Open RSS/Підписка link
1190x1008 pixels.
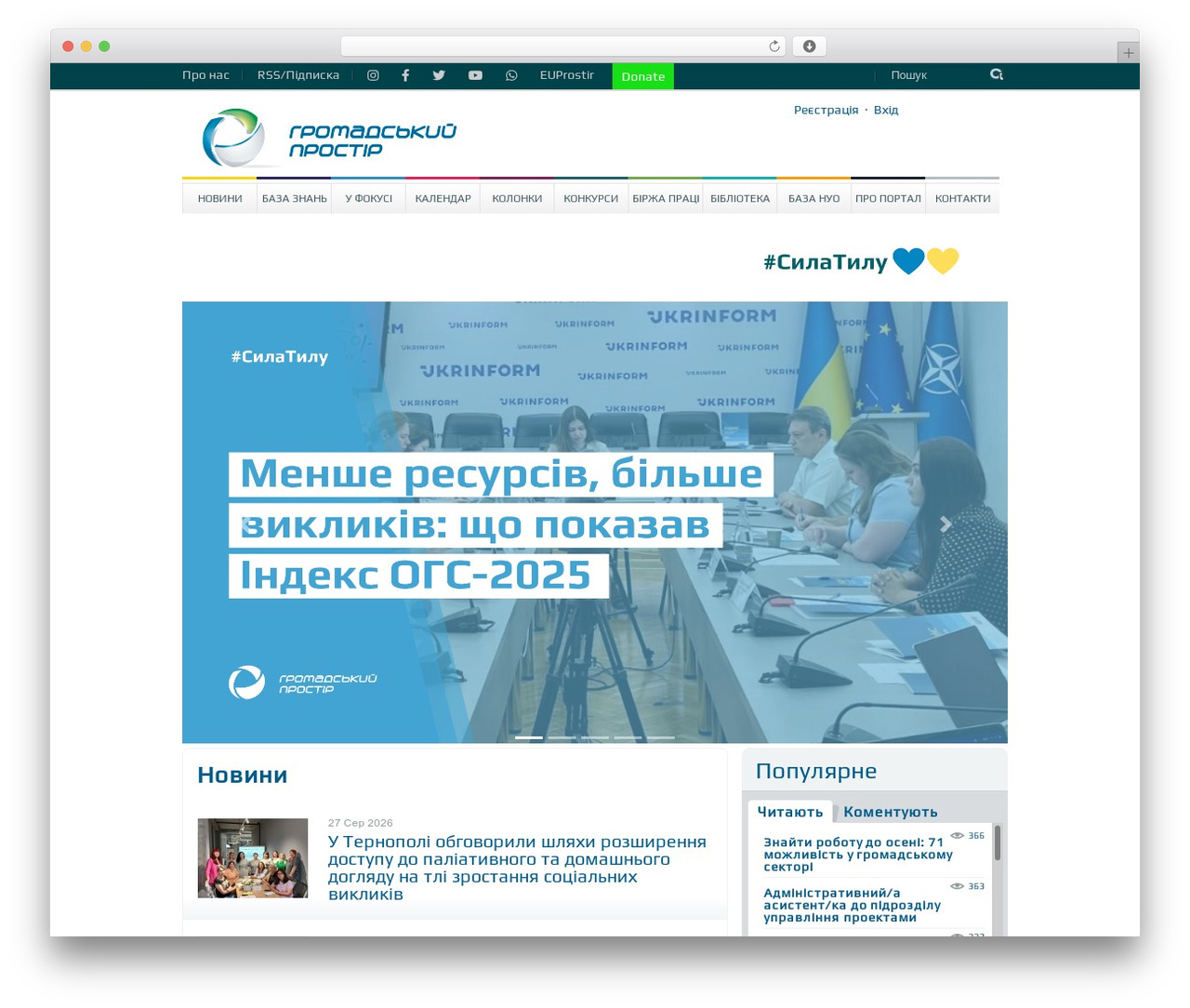(x=298, y=75)
